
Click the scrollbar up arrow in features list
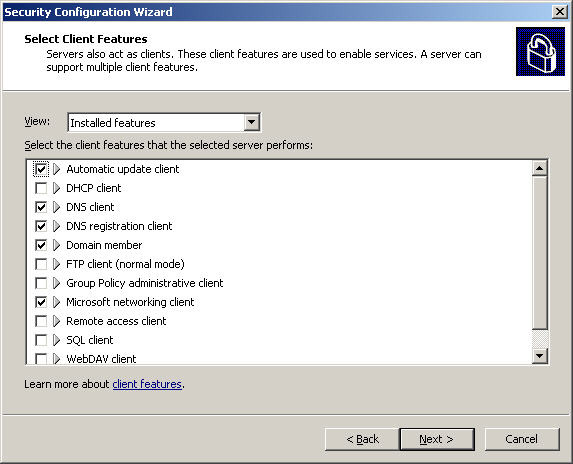[x=539, y=168]
